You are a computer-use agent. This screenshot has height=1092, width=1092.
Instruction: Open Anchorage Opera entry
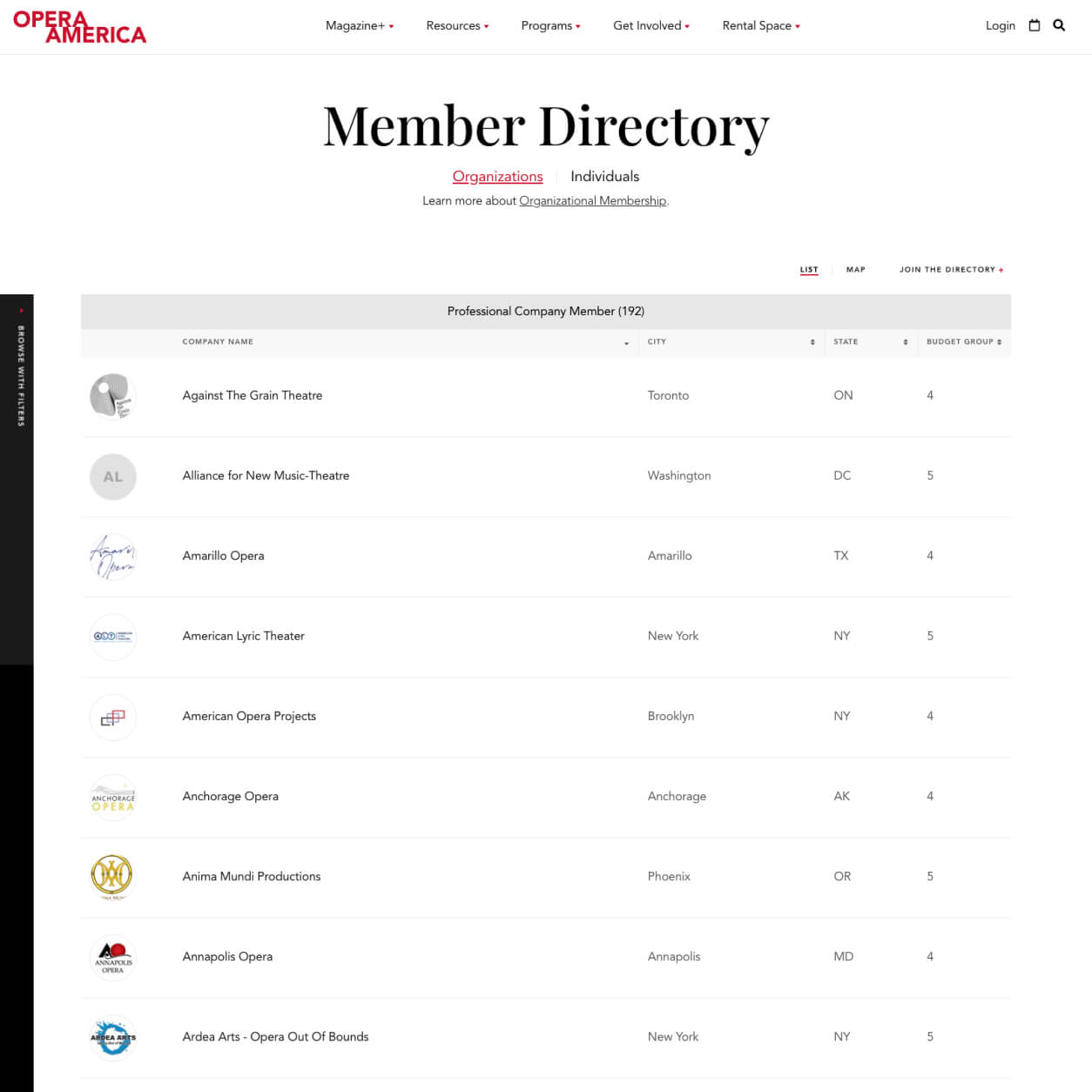(x=231, y=796)
